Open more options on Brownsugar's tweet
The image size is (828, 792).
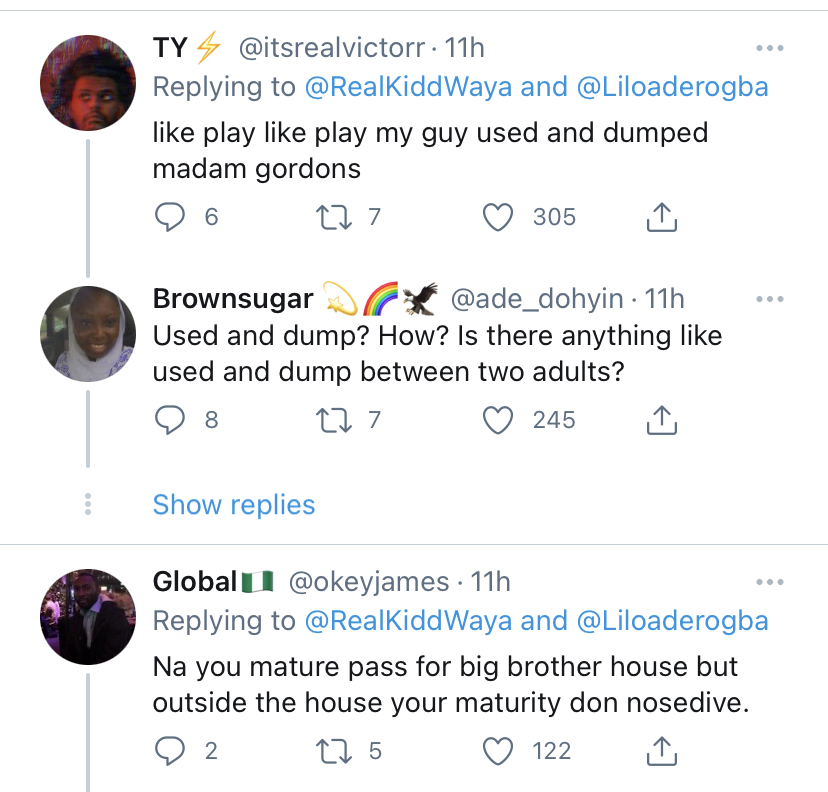coord(769,298)
